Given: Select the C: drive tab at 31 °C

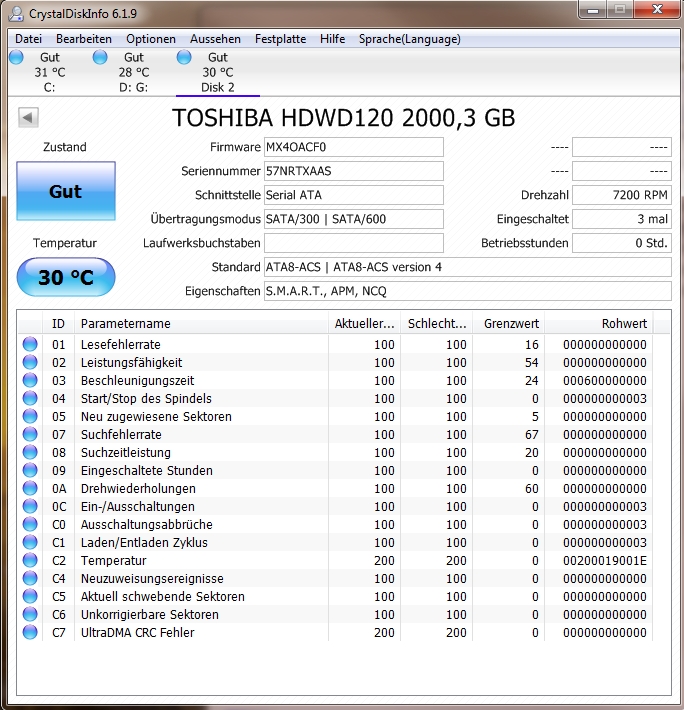Looking at the screenshot, I should pyautogui.click(x=49, y=72).
